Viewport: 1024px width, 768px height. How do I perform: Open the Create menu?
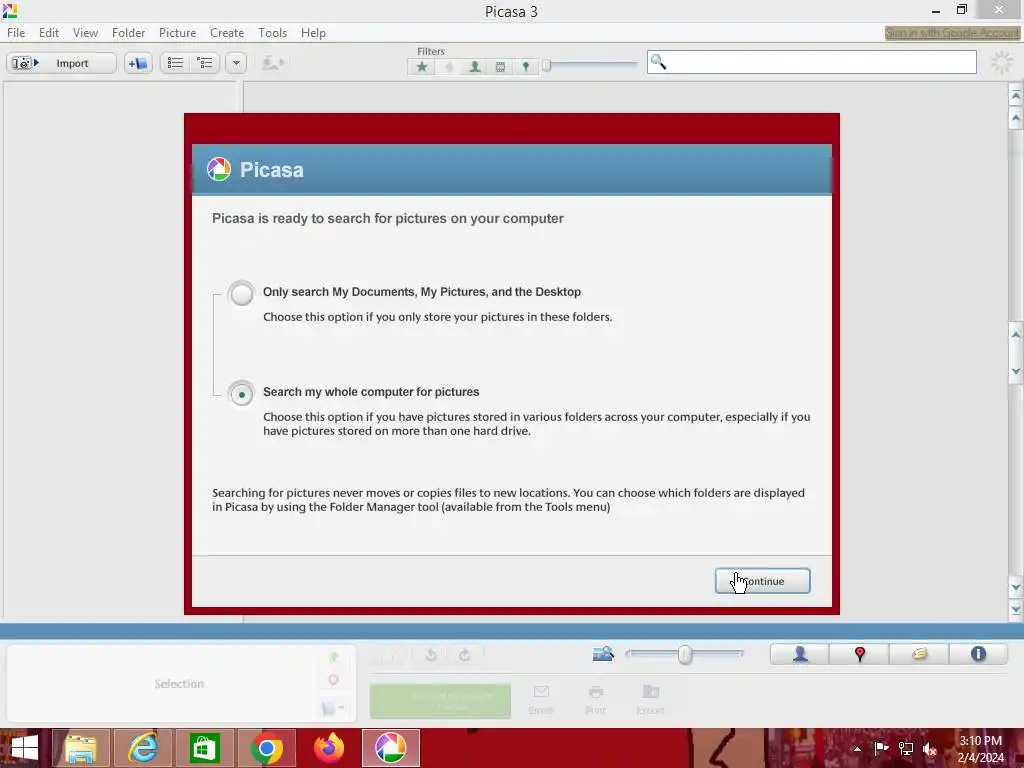tap(227, 33)
